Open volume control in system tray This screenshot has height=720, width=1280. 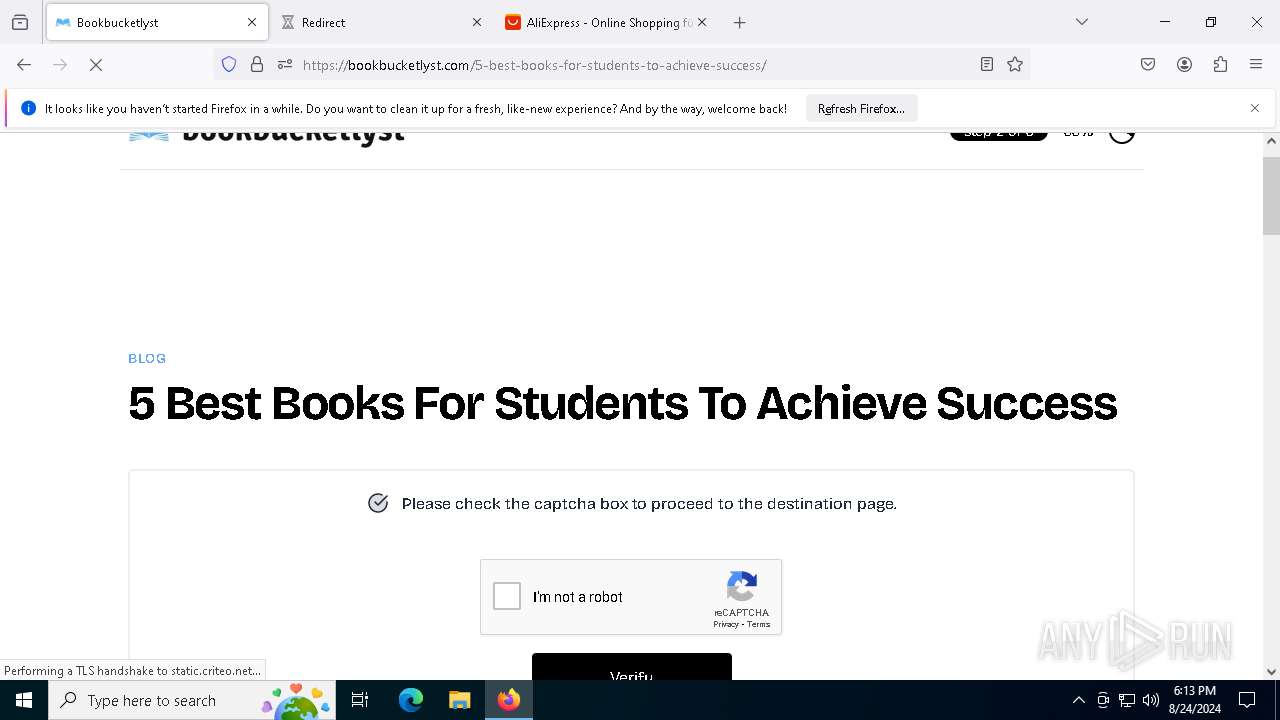1151,700
